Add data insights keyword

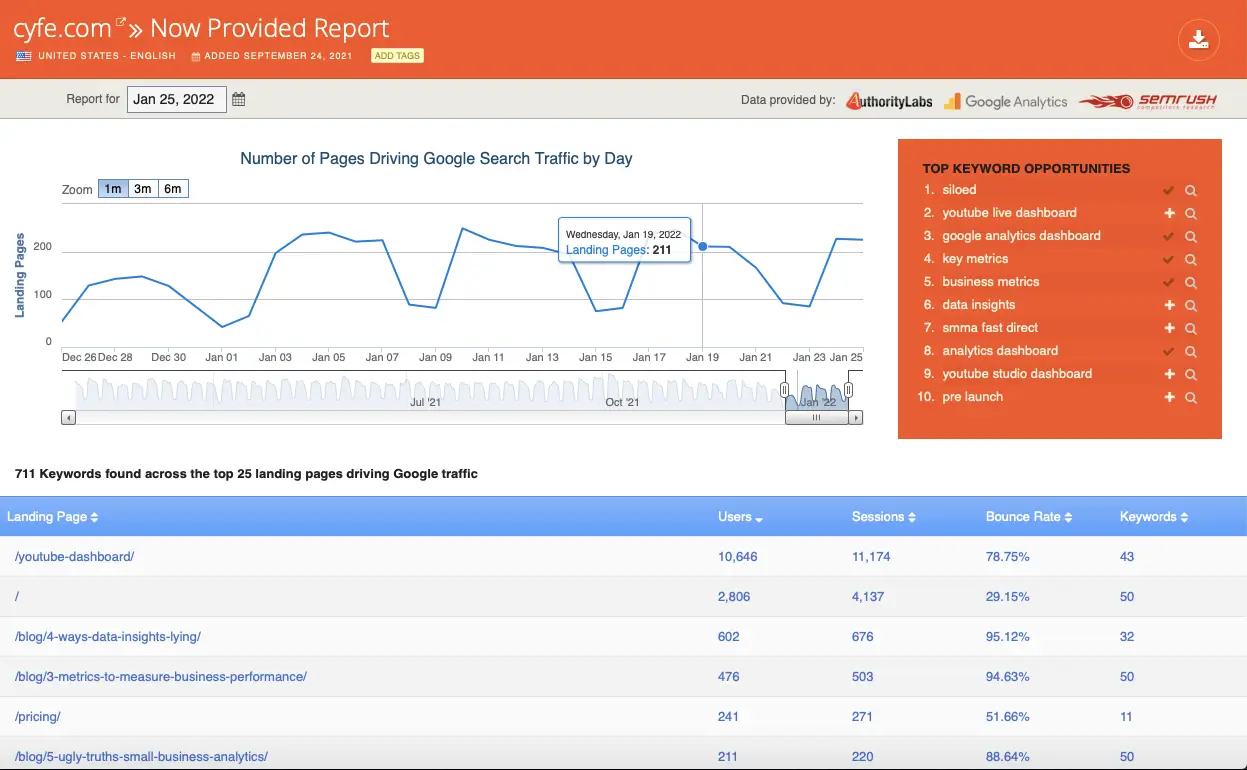click(x=1169, y=305)
